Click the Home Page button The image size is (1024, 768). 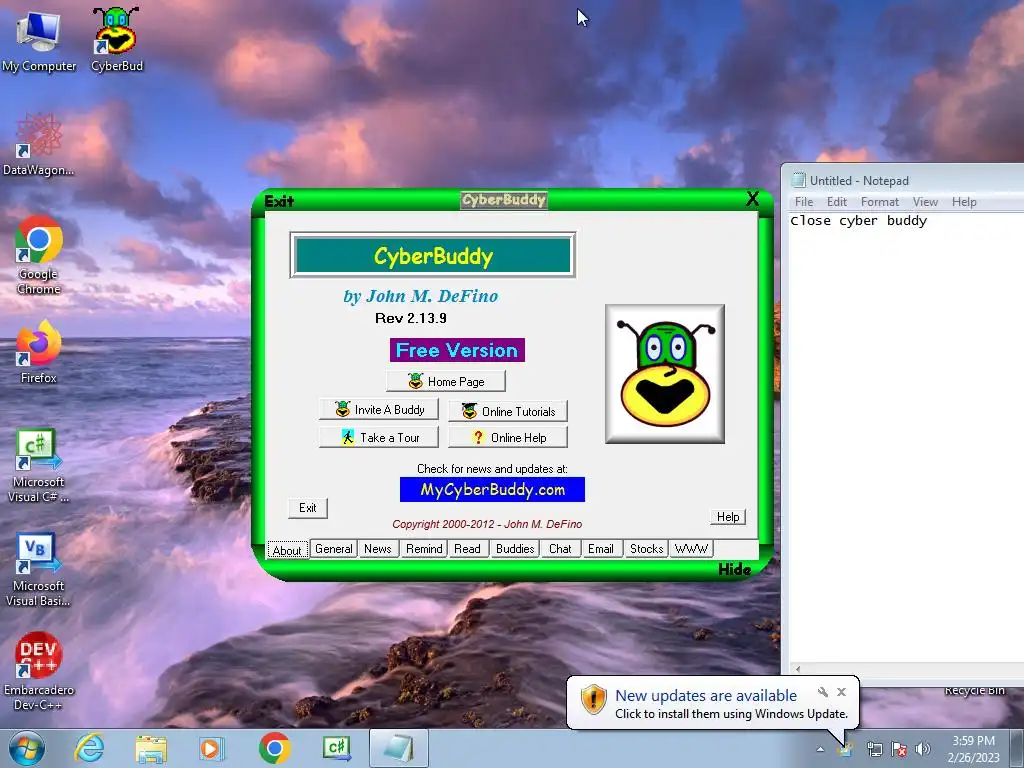(446, 381)
